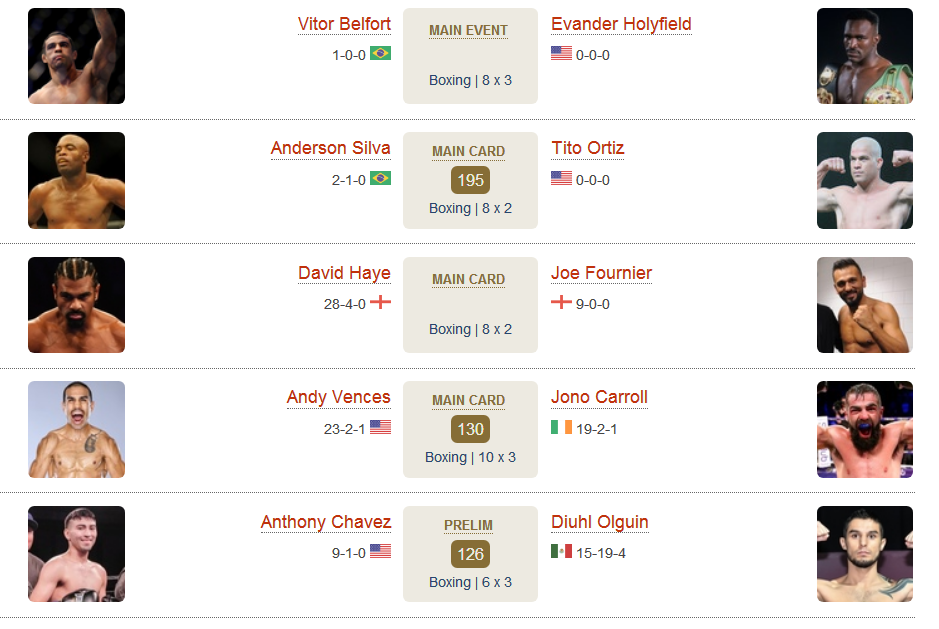Click Brazil flag under Anderson Silva
The image size is (939, 629).
(380, 178)
